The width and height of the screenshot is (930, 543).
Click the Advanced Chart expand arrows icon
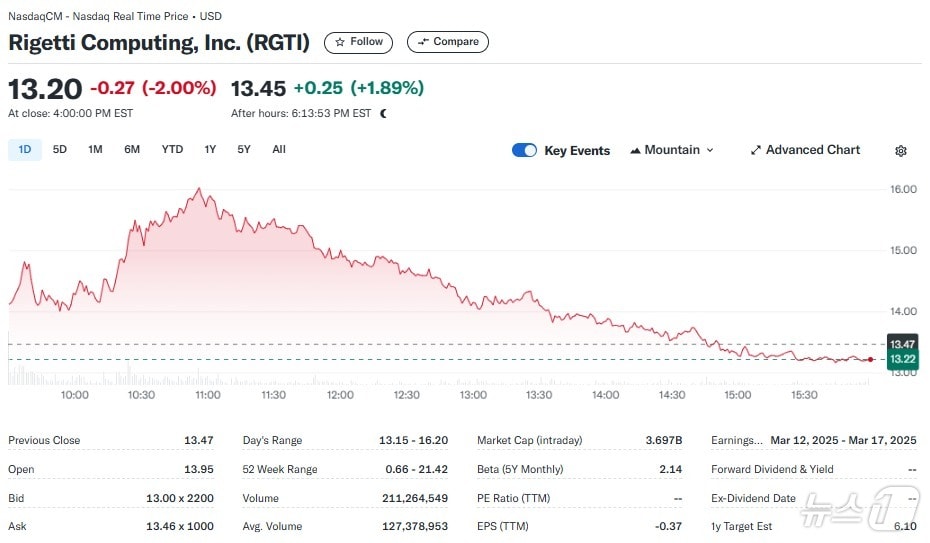756,150
